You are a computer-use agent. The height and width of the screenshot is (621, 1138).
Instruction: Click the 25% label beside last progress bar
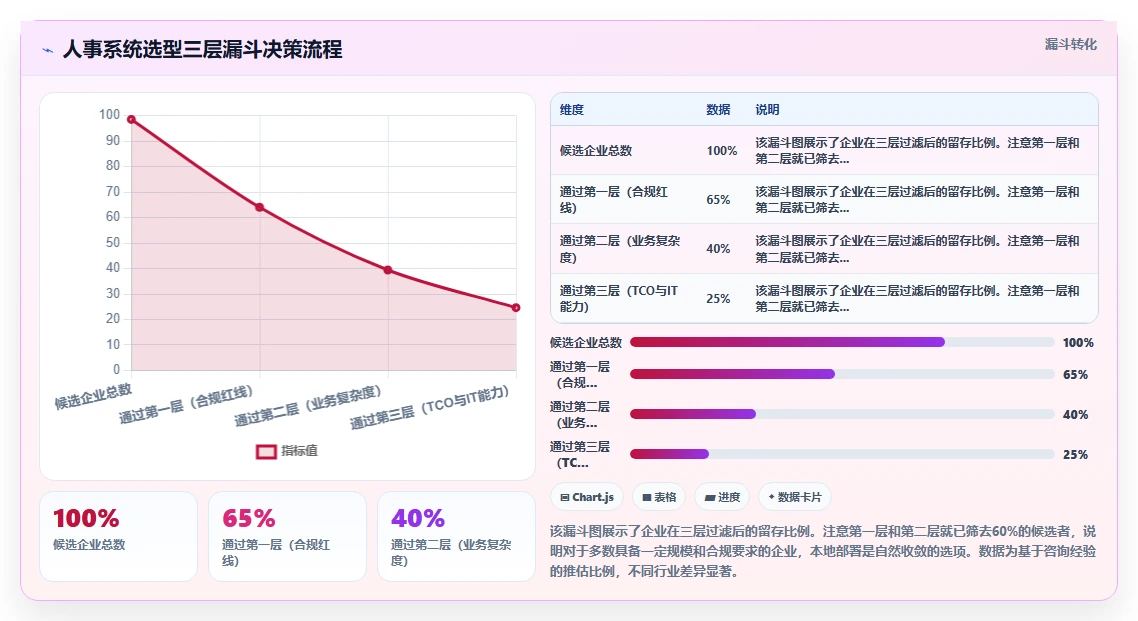[x=1076, y=455]
